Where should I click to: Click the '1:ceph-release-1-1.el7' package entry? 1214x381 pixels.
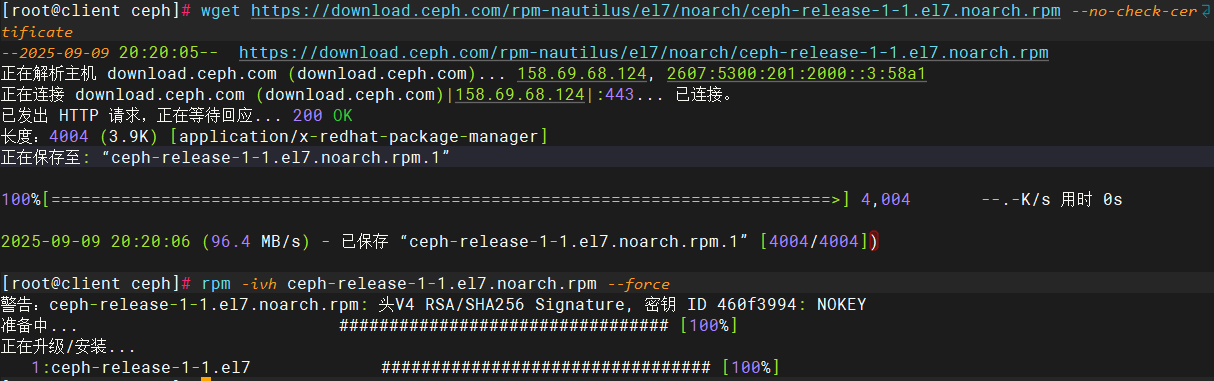pos(141,368)
